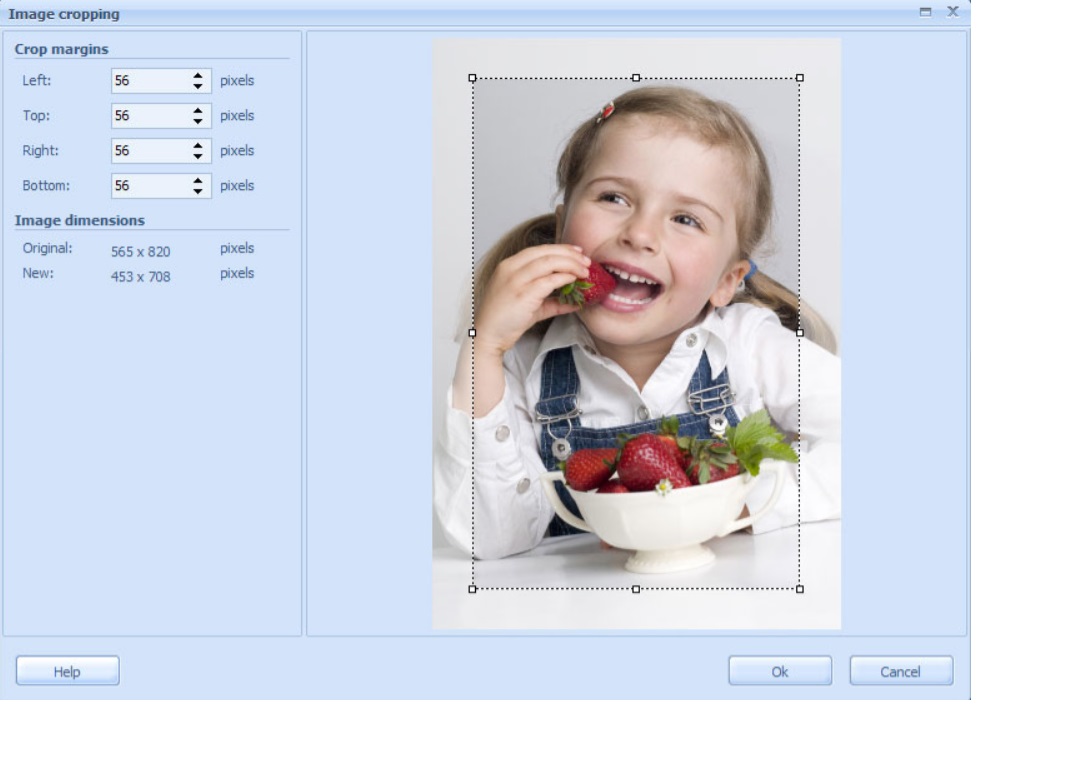Click the top-center crop handle
The width and height of the screenshot is (1065, 757).
[636, 78]
